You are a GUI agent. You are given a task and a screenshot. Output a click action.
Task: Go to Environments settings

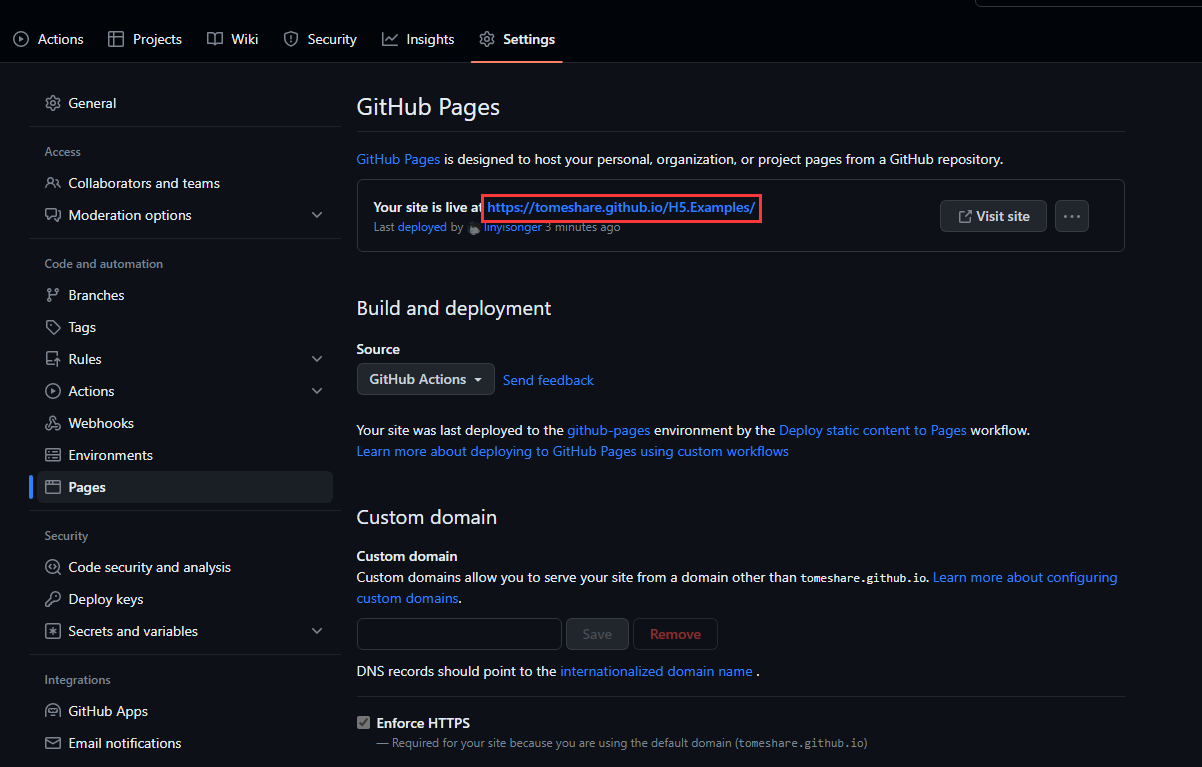pos(185,455)
